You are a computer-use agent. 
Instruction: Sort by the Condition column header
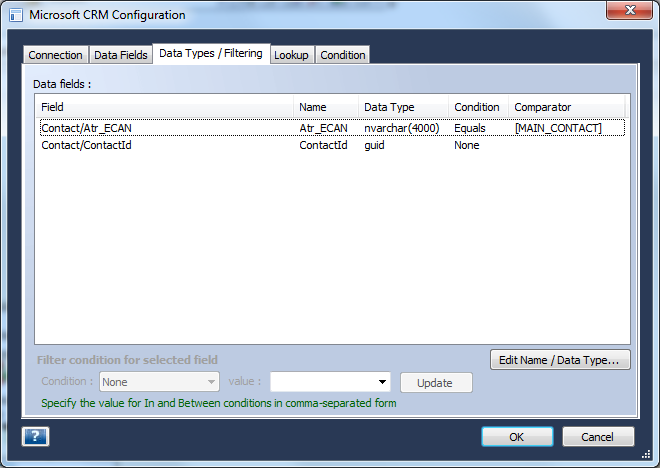tap(479, 107)
